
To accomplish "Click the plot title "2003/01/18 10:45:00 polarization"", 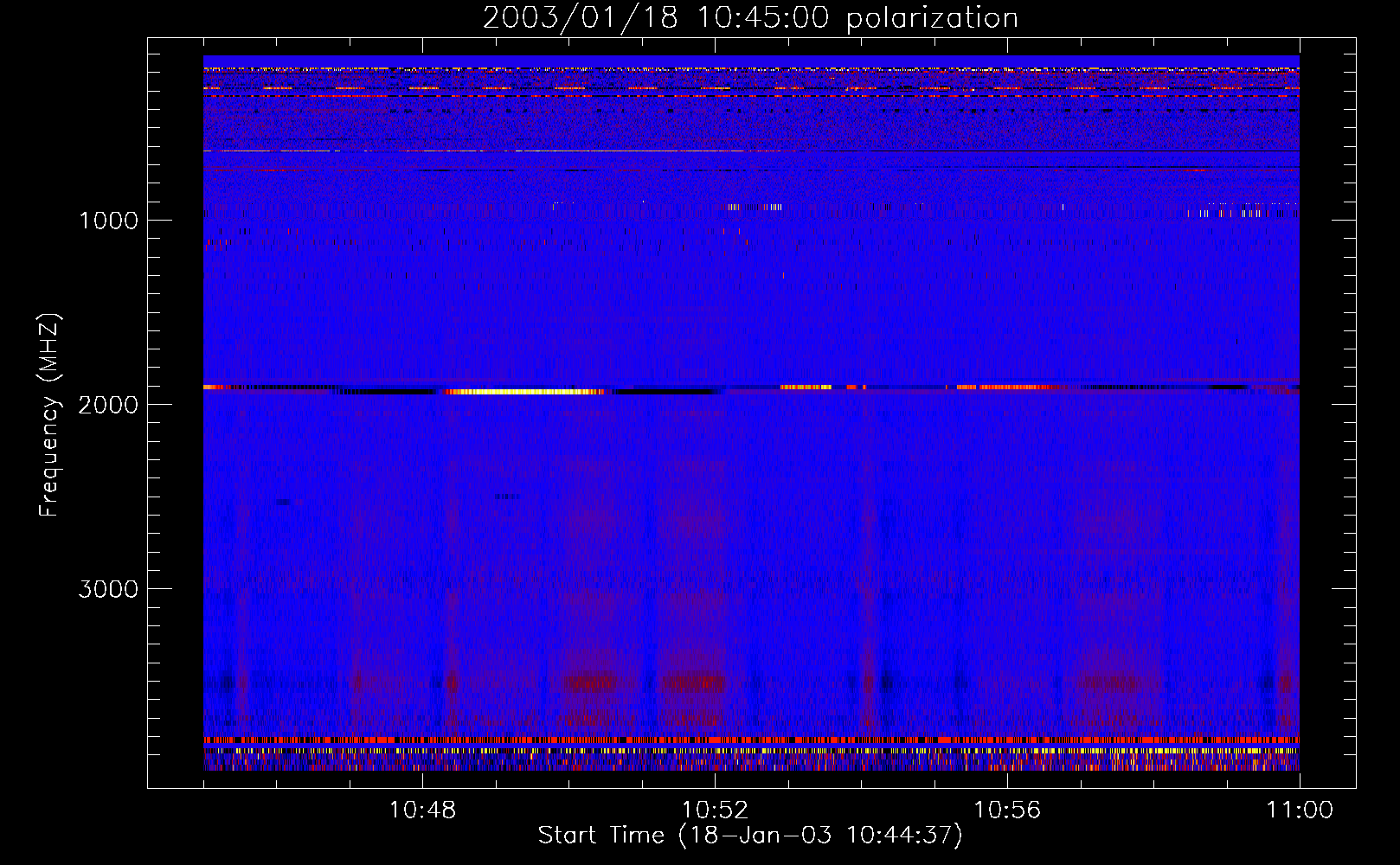I will (750, 17).
